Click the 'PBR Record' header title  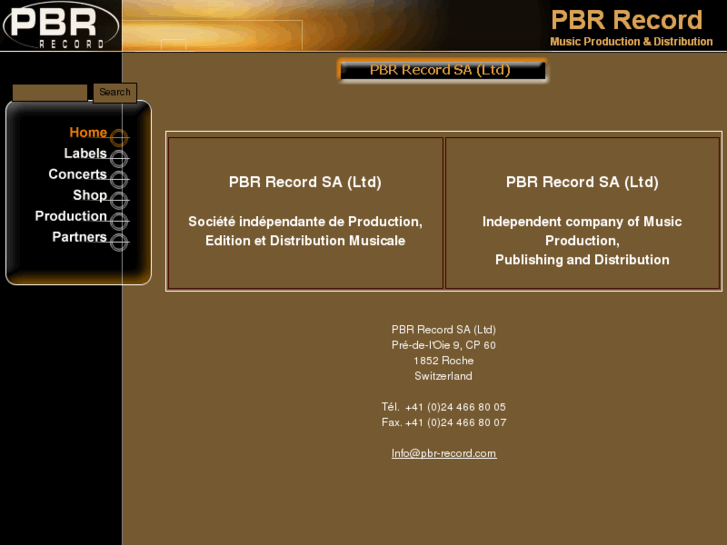click(x=626, y=20)
